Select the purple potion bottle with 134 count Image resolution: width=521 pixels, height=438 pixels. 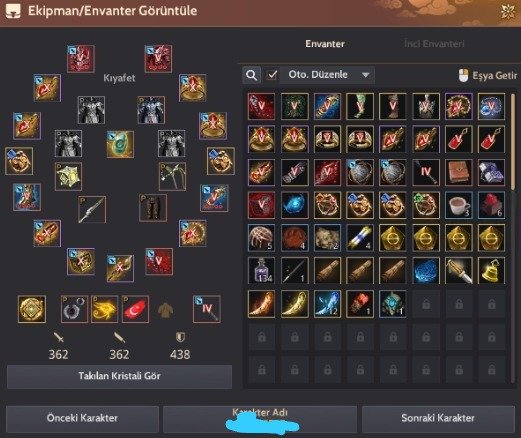pos(262,270)
